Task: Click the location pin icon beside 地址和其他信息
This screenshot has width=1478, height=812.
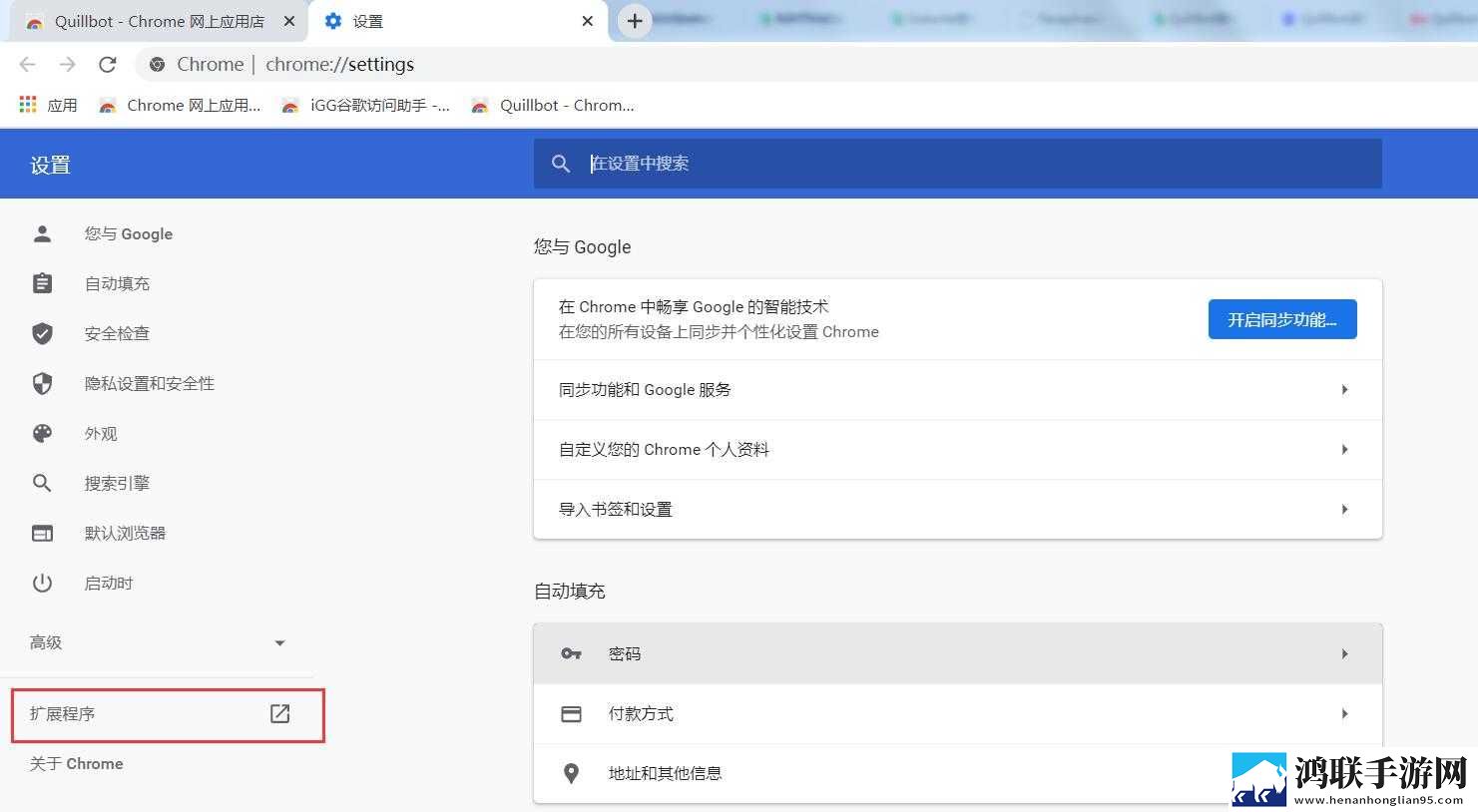Action: [x=571, y=773]
